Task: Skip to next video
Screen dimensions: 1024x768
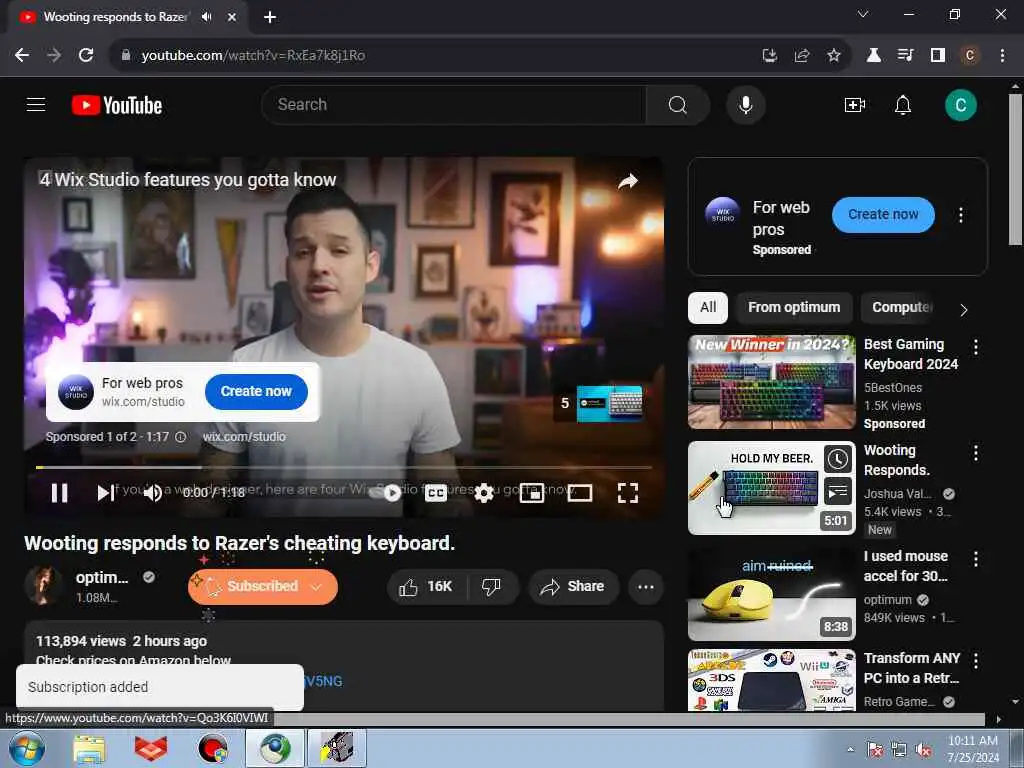Action: (104, 492)
